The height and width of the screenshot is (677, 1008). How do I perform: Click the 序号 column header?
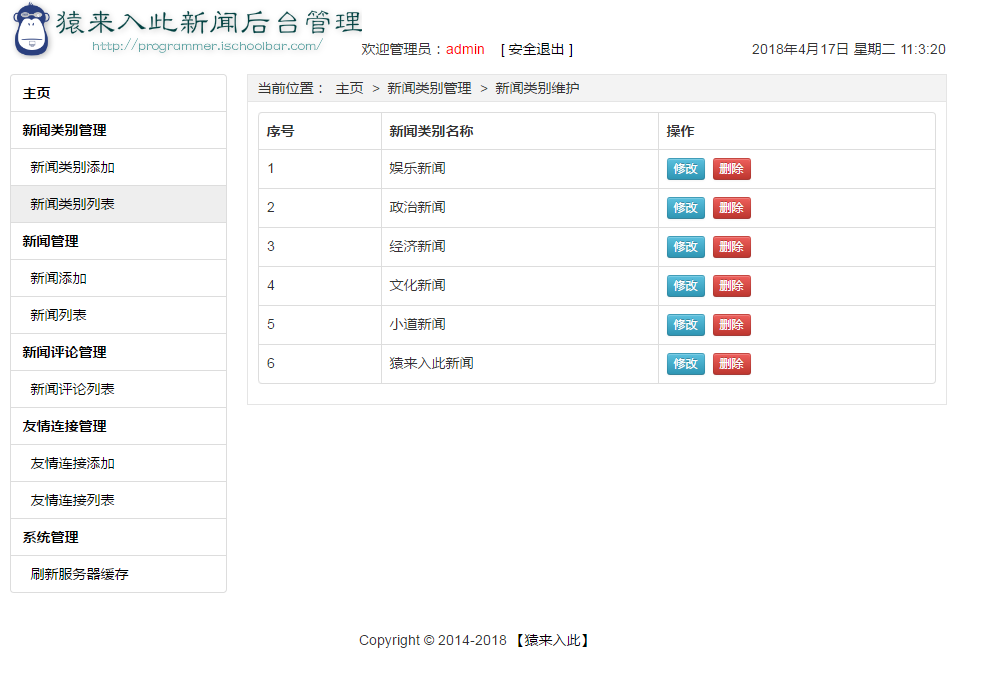pos(320,131)
